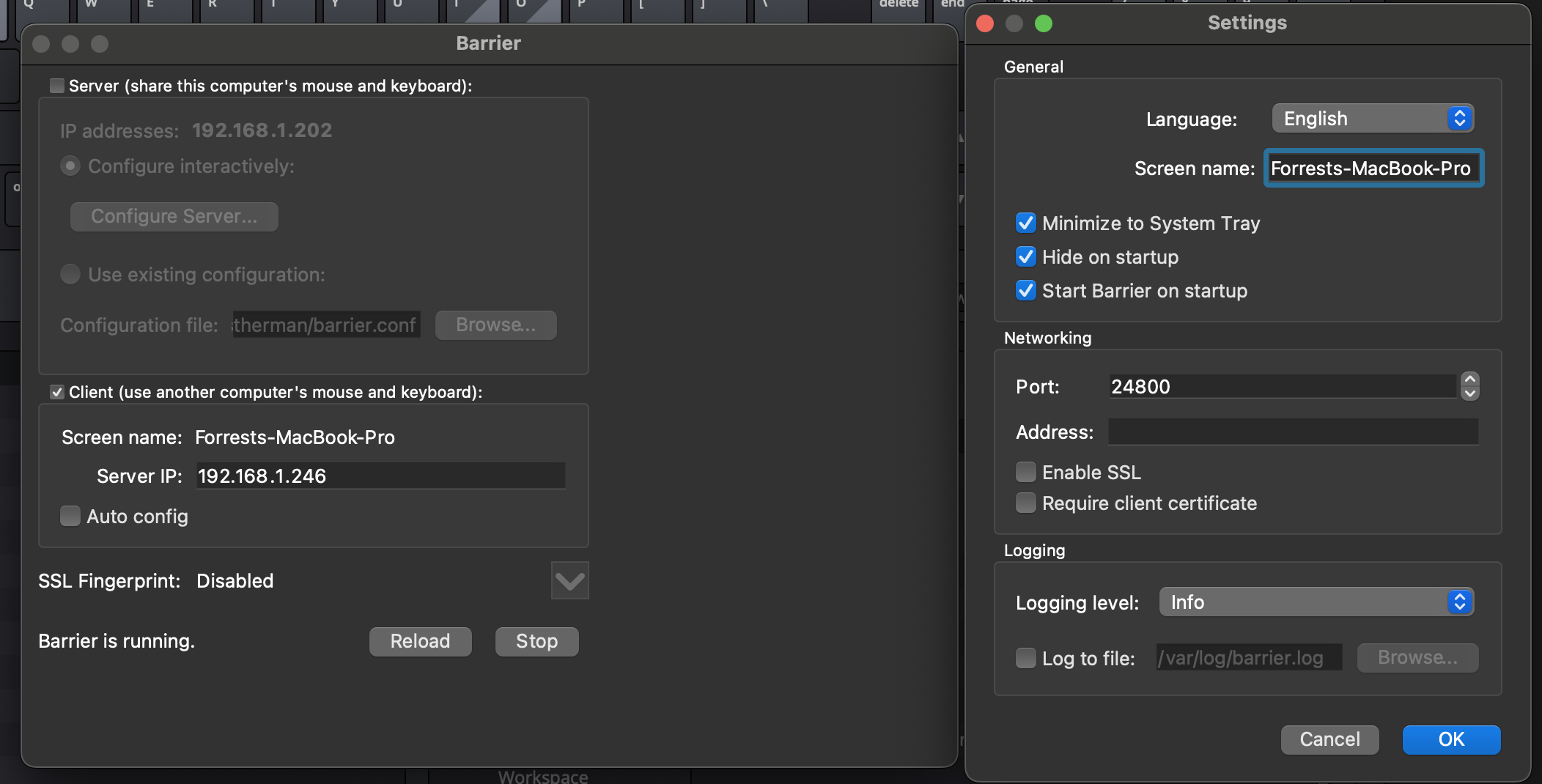Viewport: 1542px width, 784px height.
Task: Click client Screen name Forrests-MacBook-Pro text
Action: click(x=295, y=437)
